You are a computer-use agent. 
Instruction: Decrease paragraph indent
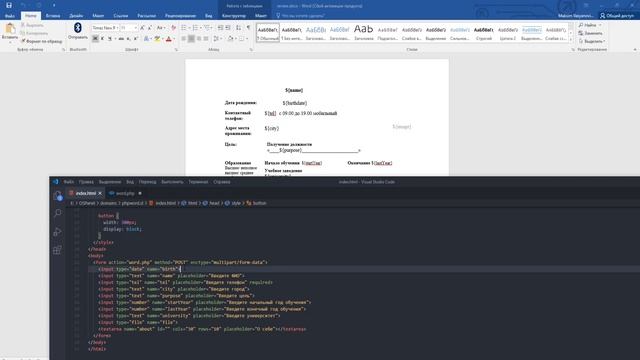pos(220,28)
